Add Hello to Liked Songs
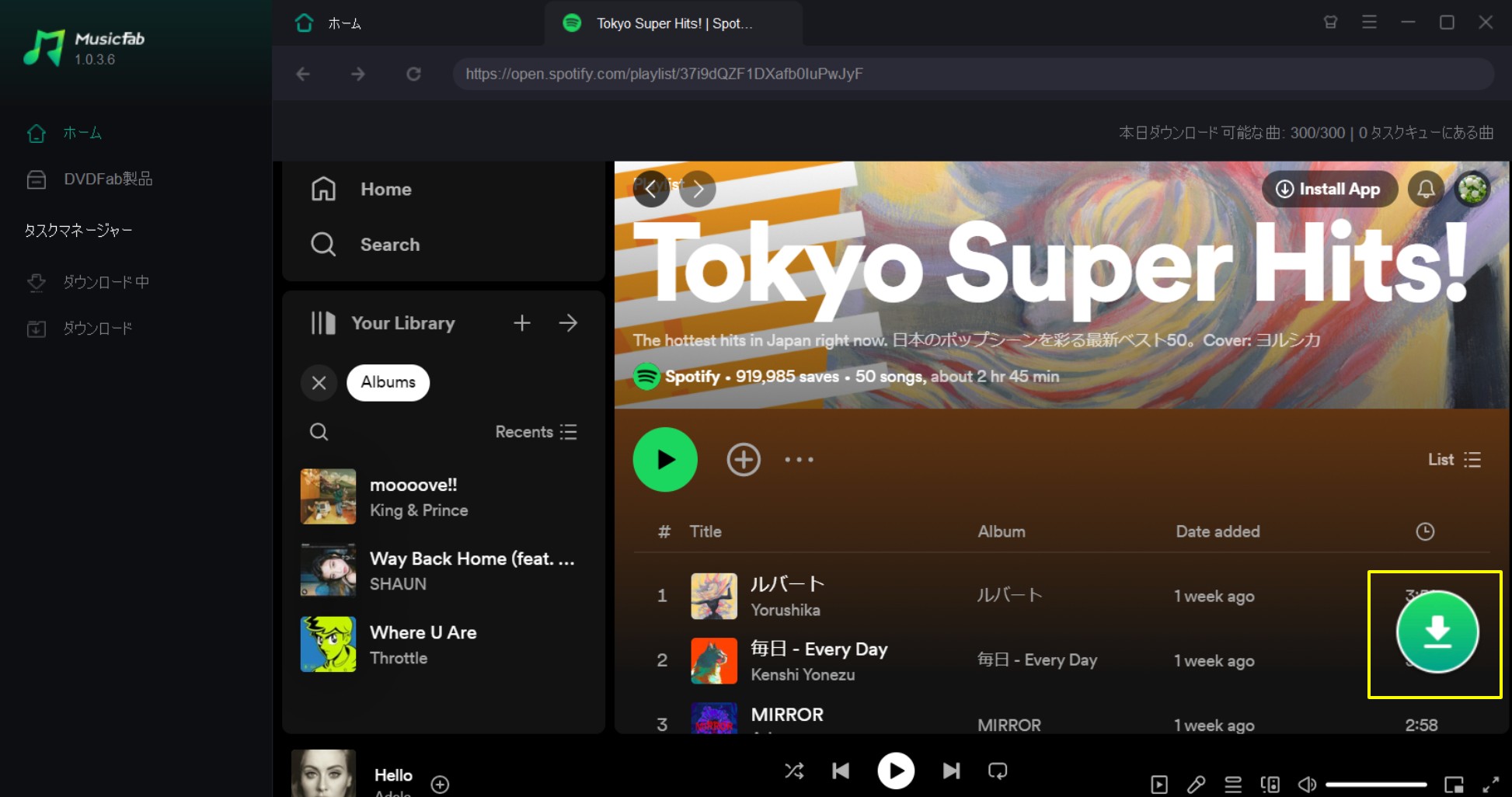The image size is (1512, 797). point(440,785)
